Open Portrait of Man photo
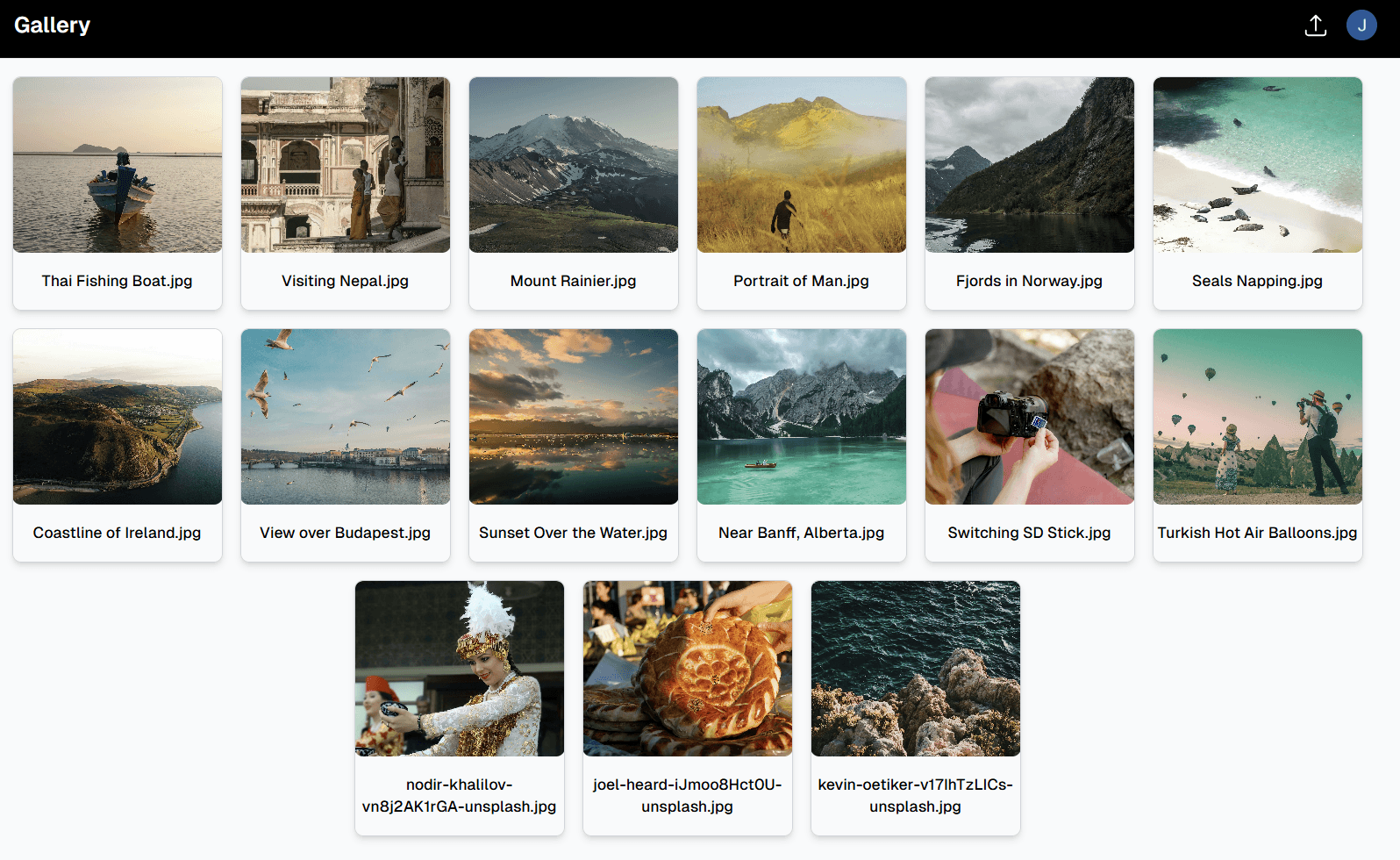Viewport: 1400px width, 860px height. coord(802,165)
